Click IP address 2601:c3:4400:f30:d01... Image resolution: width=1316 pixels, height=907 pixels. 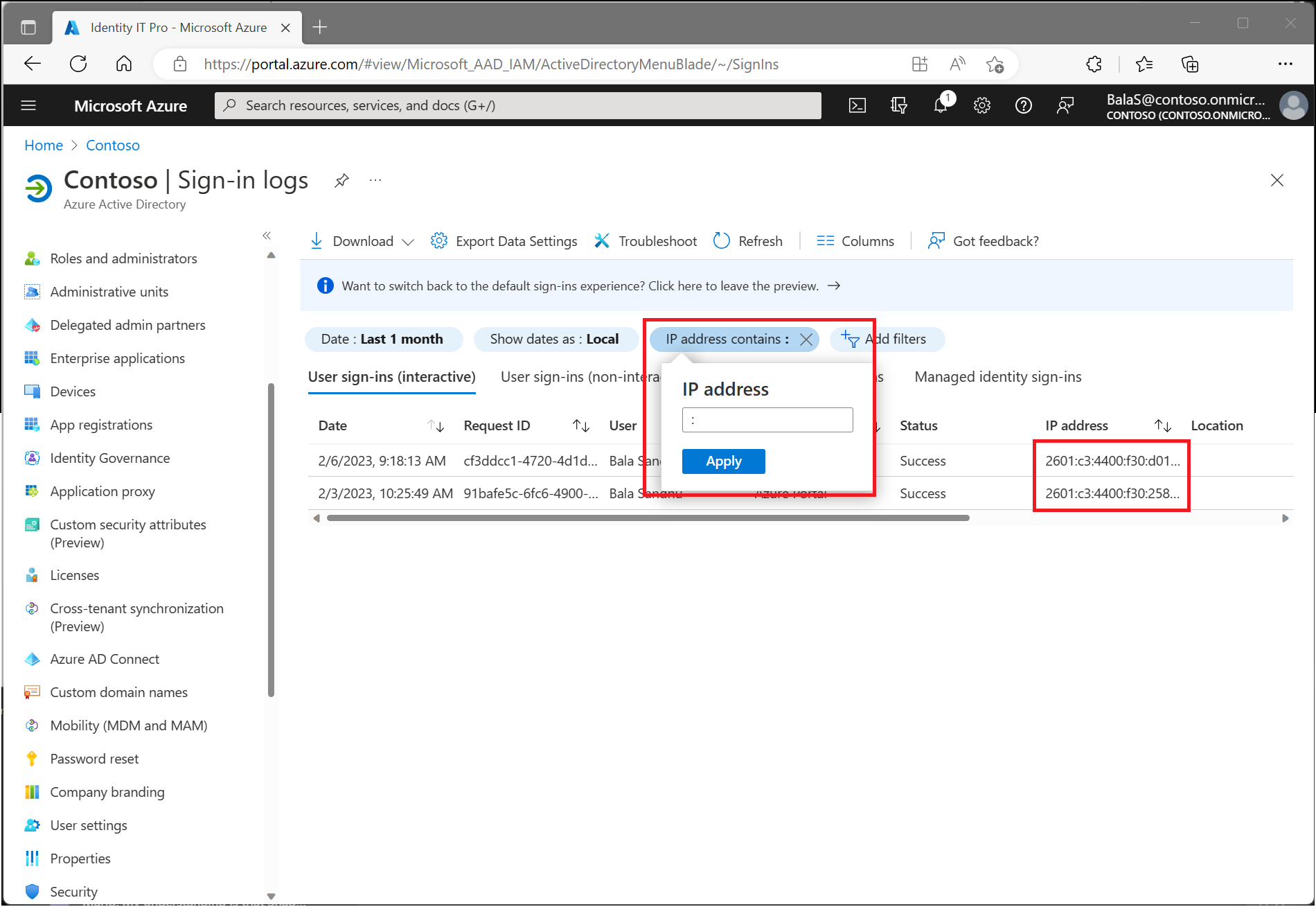pyautogui.click(x=1112, y=461)
